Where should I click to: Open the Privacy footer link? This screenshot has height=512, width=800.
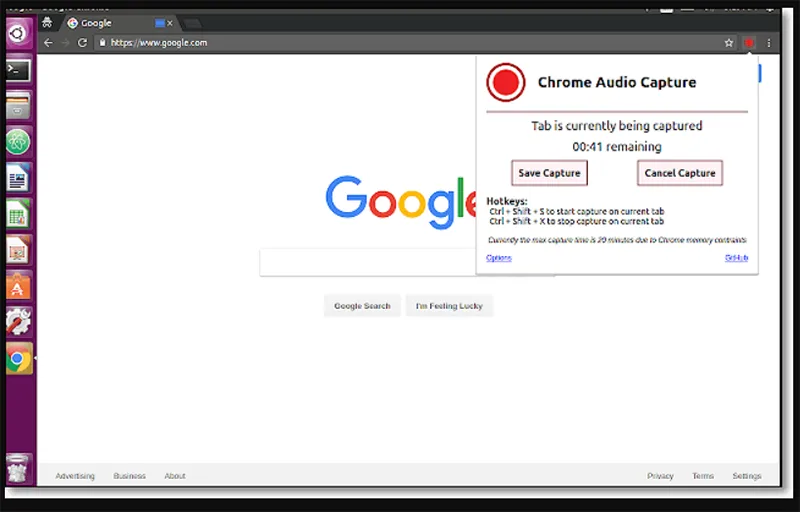tap(660, 476)
